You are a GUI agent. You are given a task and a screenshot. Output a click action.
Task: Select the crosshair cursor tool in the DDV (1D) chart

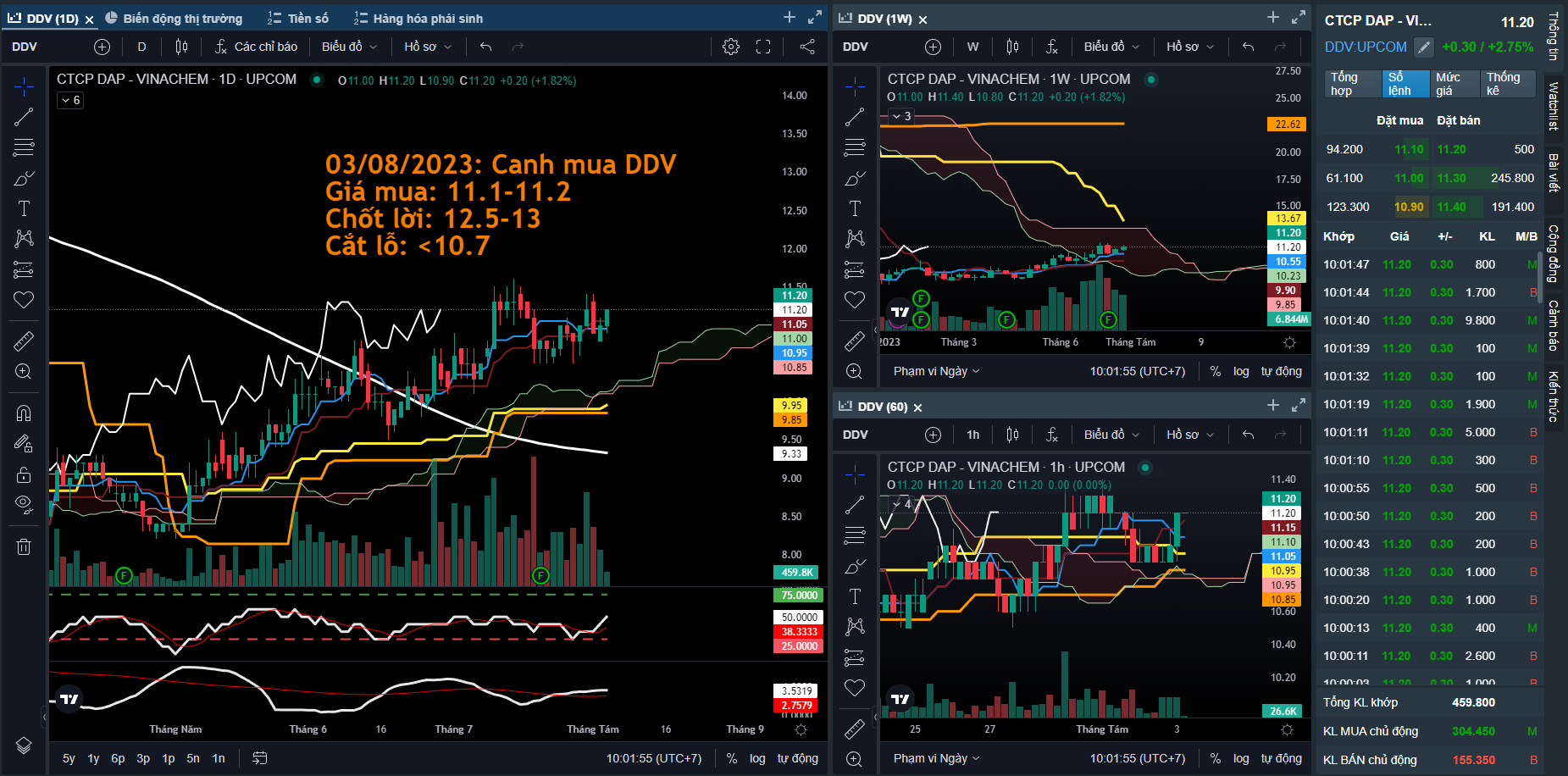(x=24, y=86)
